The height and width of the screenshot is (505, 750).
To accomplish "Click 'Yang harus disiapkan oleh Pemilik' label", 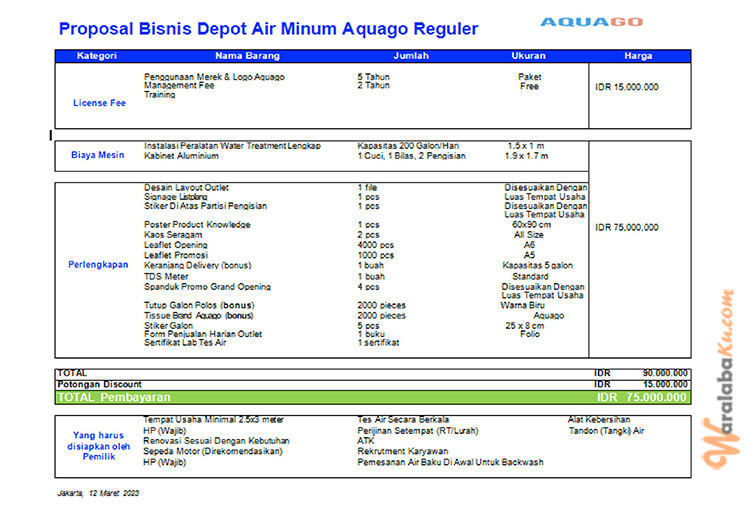I will coord(99,446).
